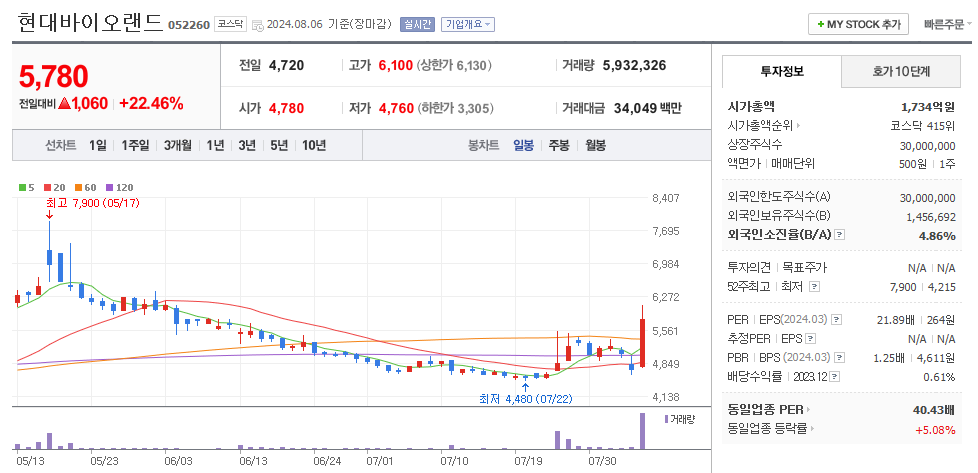Click the arrow icon after 동일업종 PER
This screenshot has height=473, width=978.
point(808,410)
